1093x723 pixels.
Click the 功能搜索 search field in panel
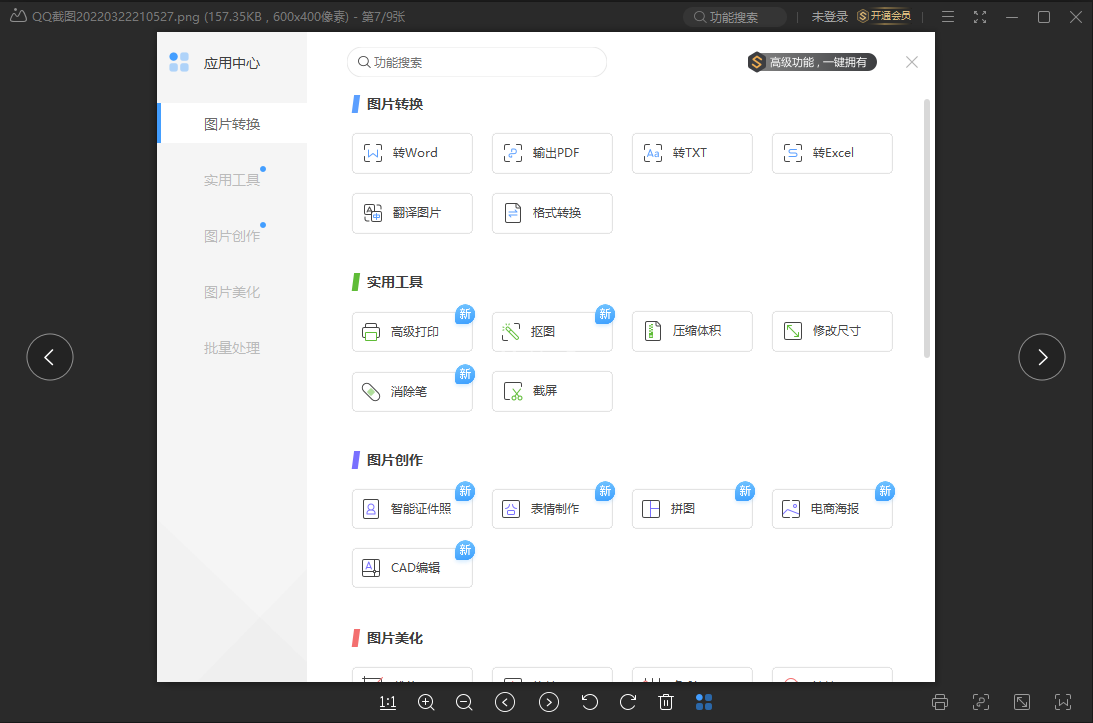point(477,62)
